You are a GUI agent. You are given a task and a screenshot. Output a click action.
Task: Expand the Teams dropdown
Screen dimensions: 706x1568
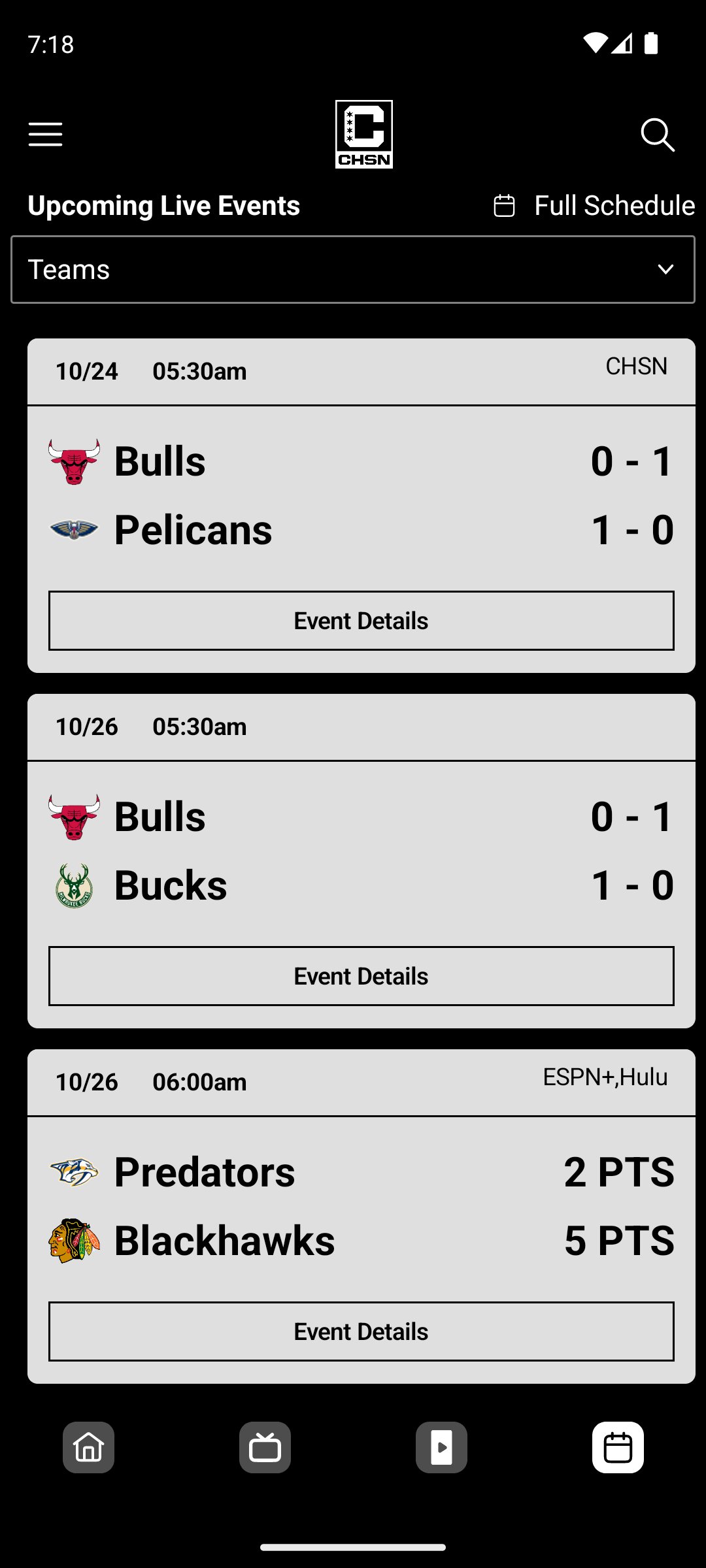pyautogui.click(x=353, y=269)
